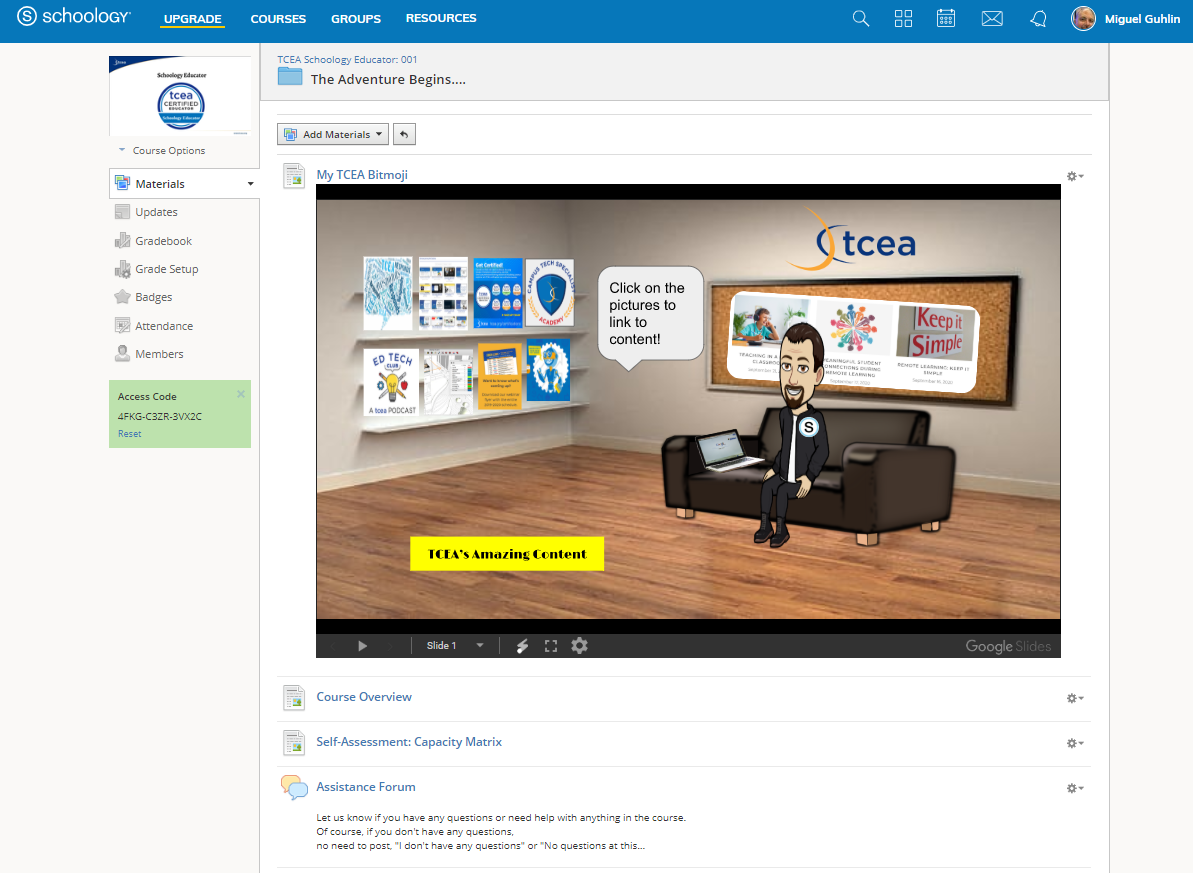Select UPGRADE in the top navigation
Screen dimensions: 1193x873
pyautogui.click(x=192, y=19)
